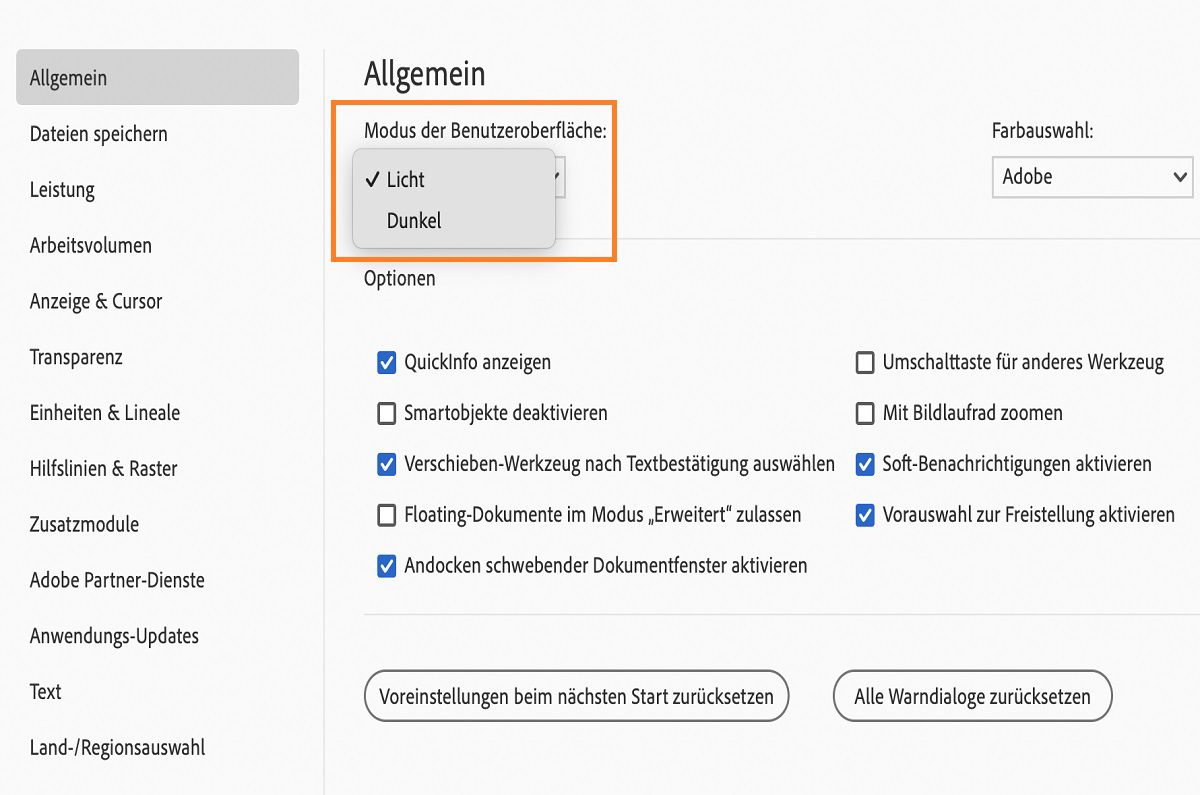Uncheck Vorauswahl zur Freistellung aktivieren
This screenshot has height=795, width=1200.
point(865,516)
